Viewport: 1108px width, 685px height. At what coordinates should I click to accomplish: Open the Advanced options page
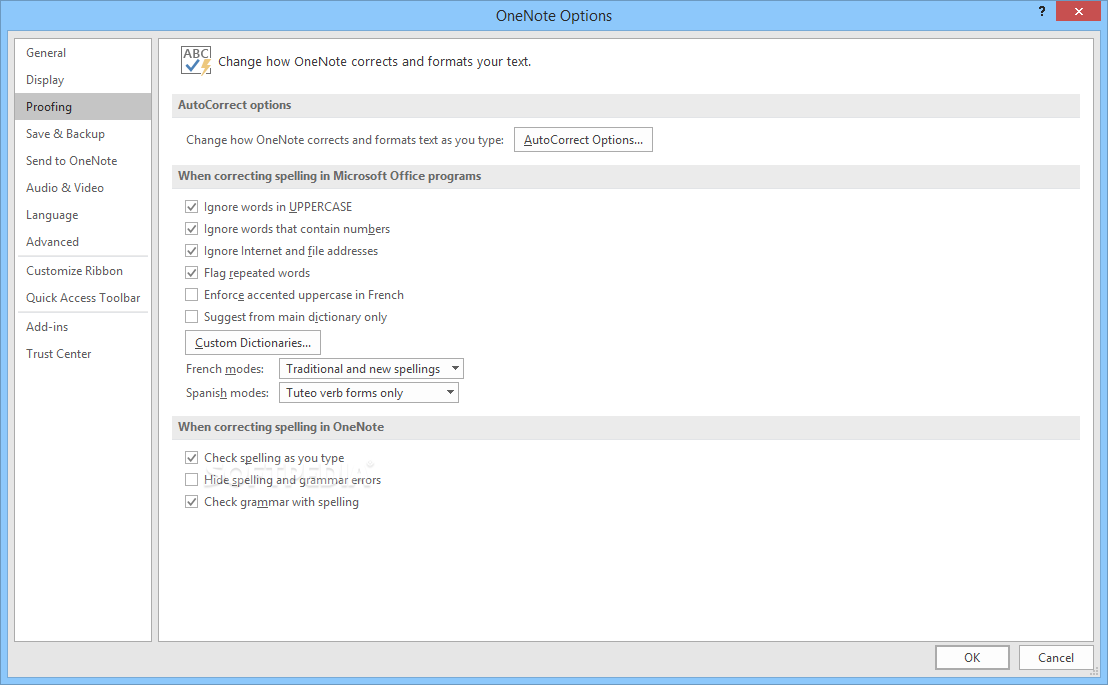52,242
